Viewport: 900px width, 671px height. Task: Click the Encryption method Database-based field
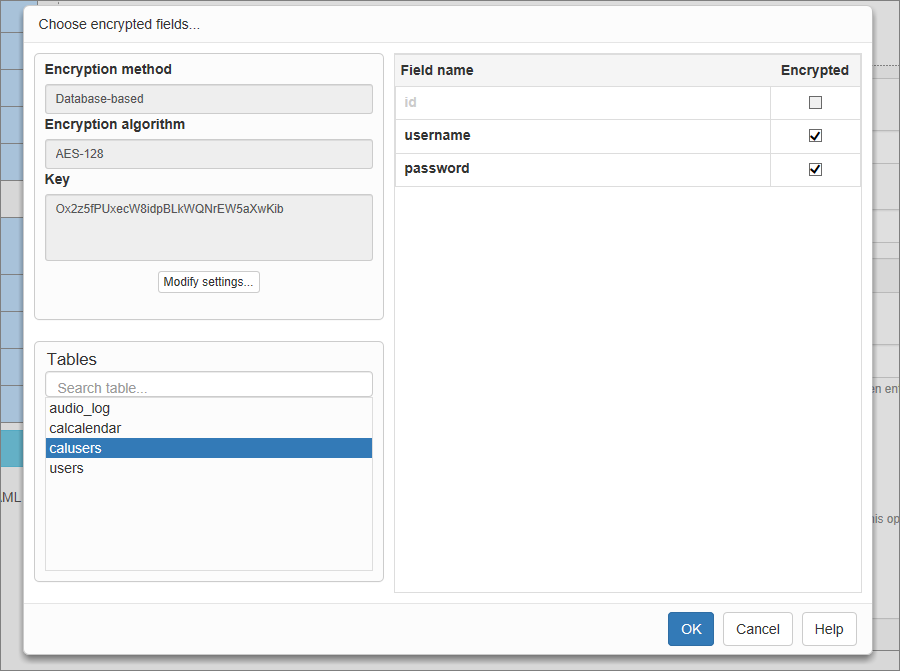209,99
